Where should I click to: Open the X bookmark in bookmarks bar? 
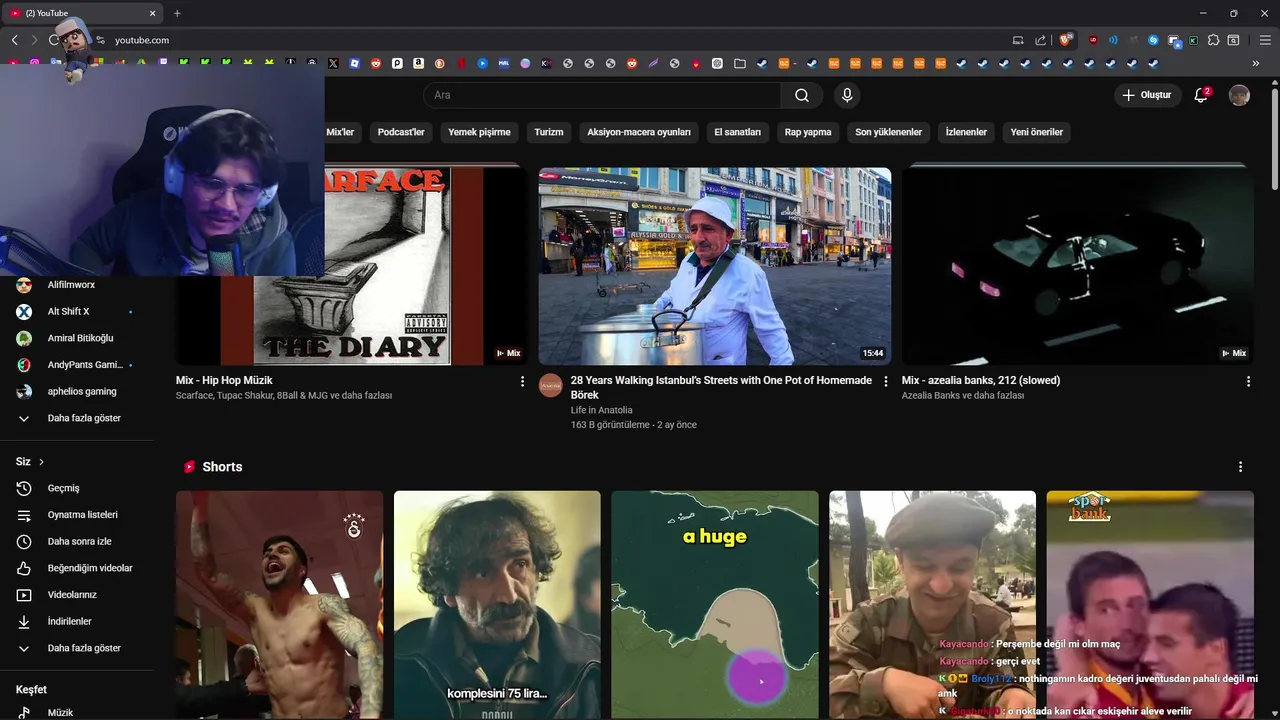(x=333, y=63)
